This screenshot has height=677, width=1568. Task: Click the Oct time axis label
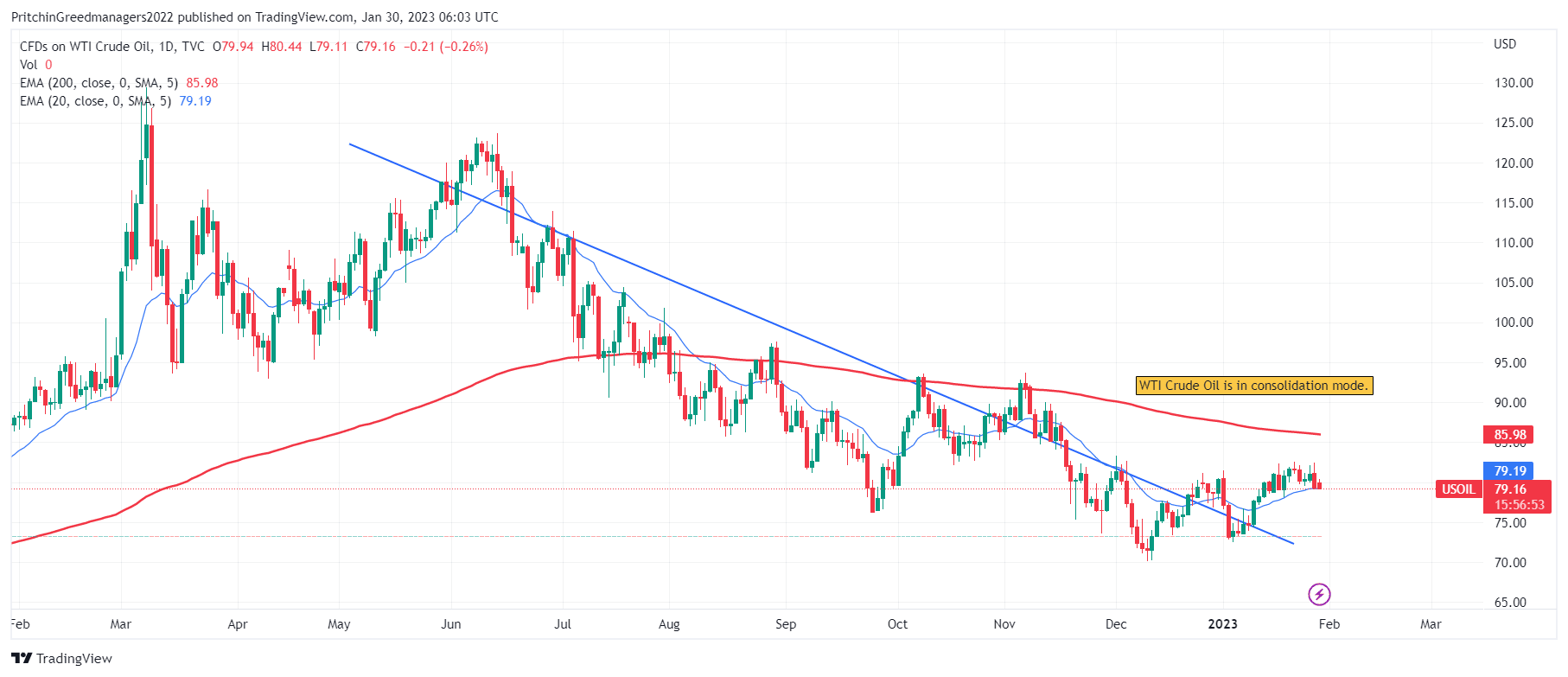898,624
